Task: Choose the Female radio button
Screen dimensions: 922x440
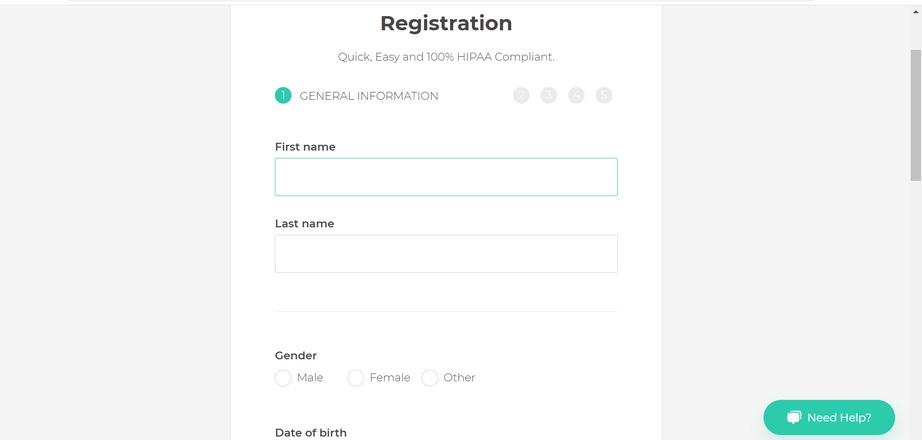Action: pyautogui.click(x=356, y=378)
